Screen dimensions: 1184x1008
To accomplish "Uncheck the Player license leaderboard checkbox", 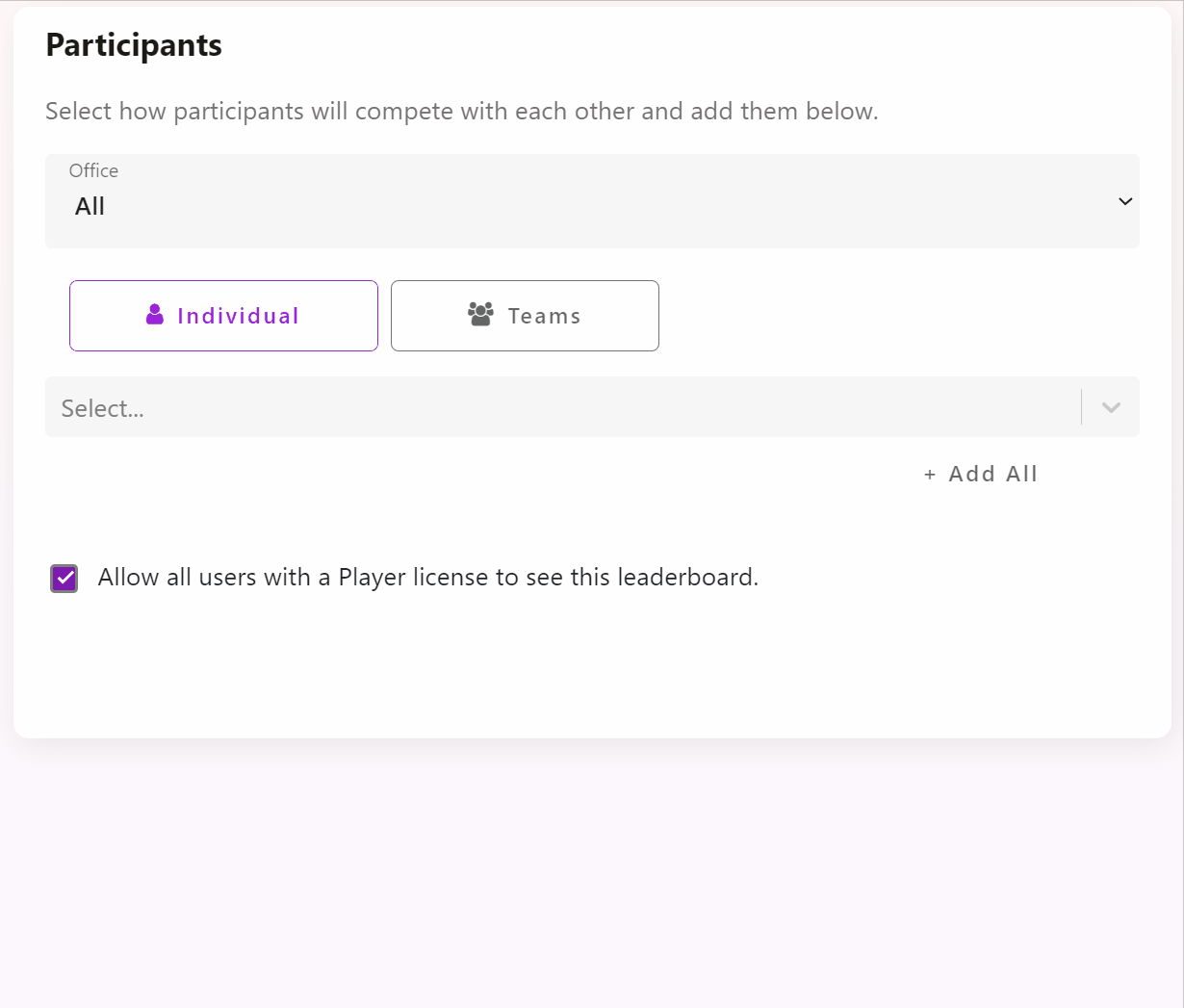I will click(64, 579).
